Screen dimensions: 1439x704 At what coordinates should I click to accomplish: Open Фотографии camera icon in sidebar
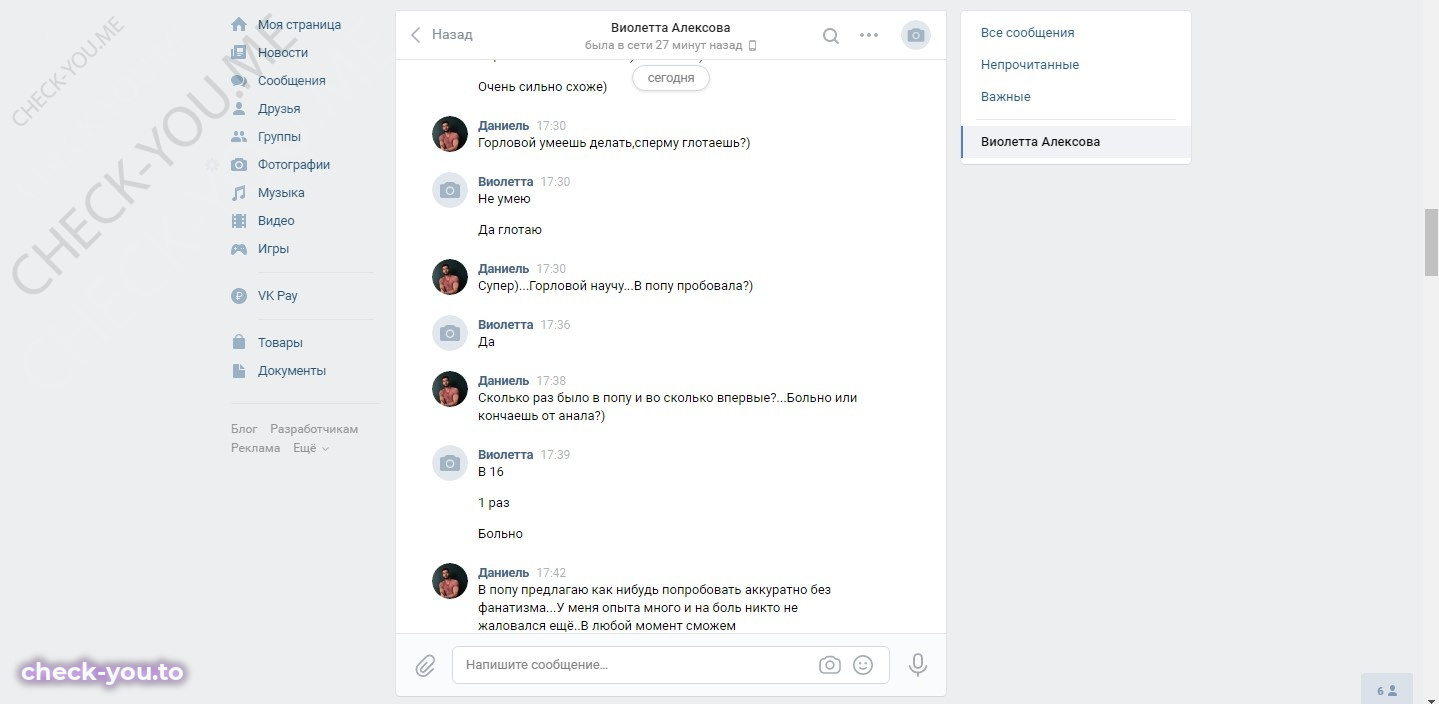[239, 164]
